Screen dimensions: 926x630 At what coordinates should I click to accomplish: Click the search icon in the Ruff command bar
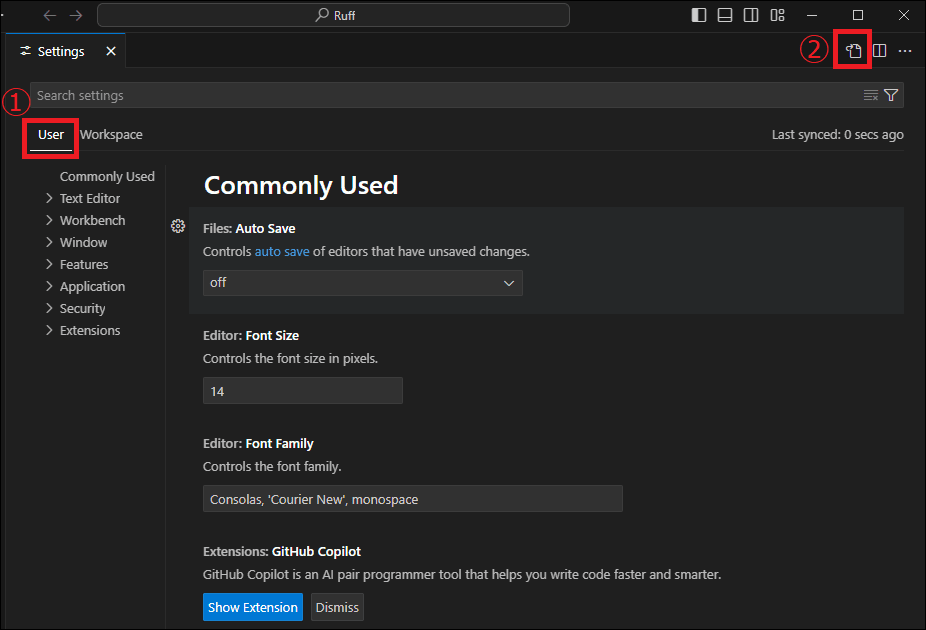(322, 15)
